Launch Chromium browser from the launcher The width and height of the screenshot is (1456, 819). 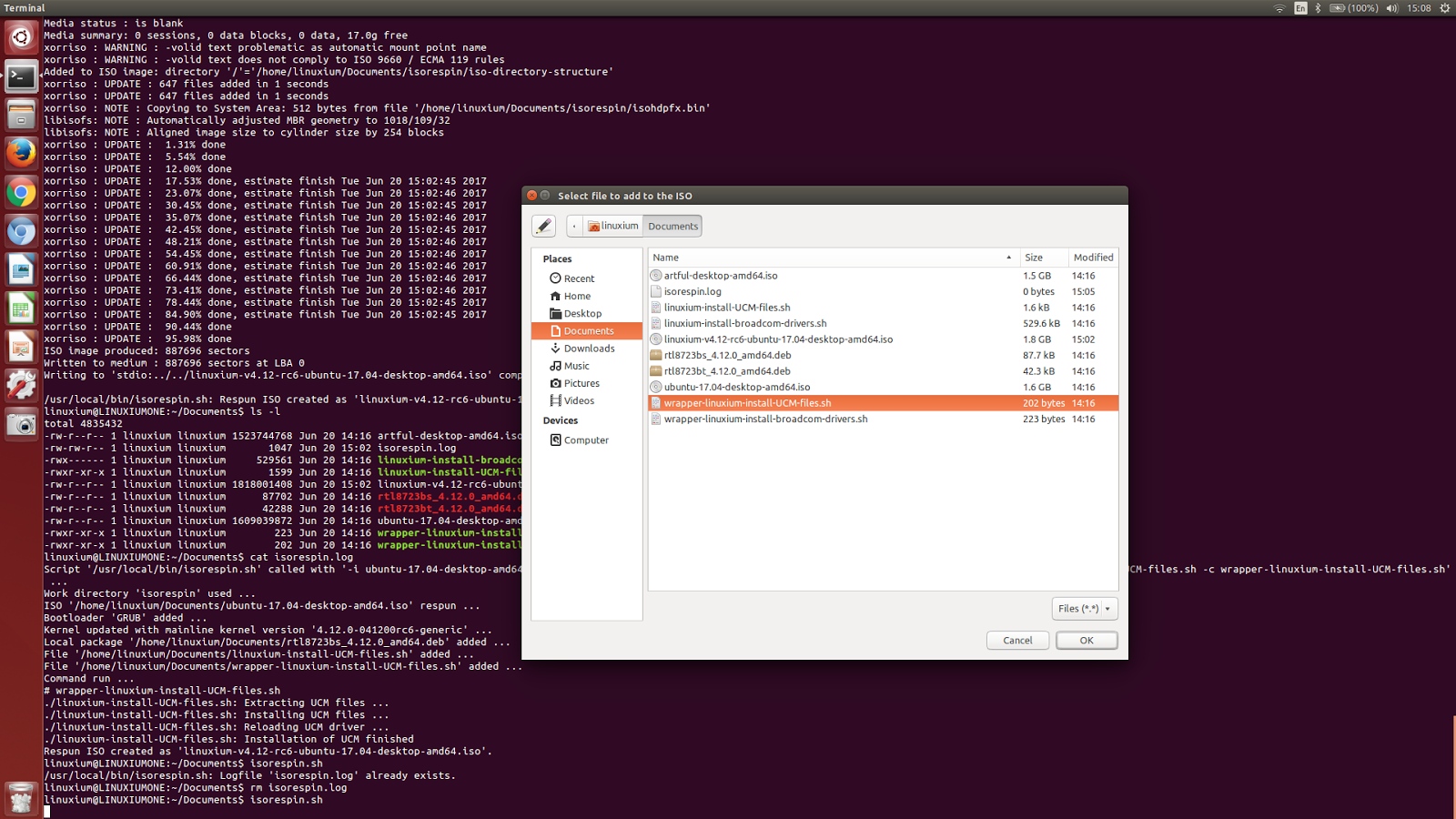point(21,231)
